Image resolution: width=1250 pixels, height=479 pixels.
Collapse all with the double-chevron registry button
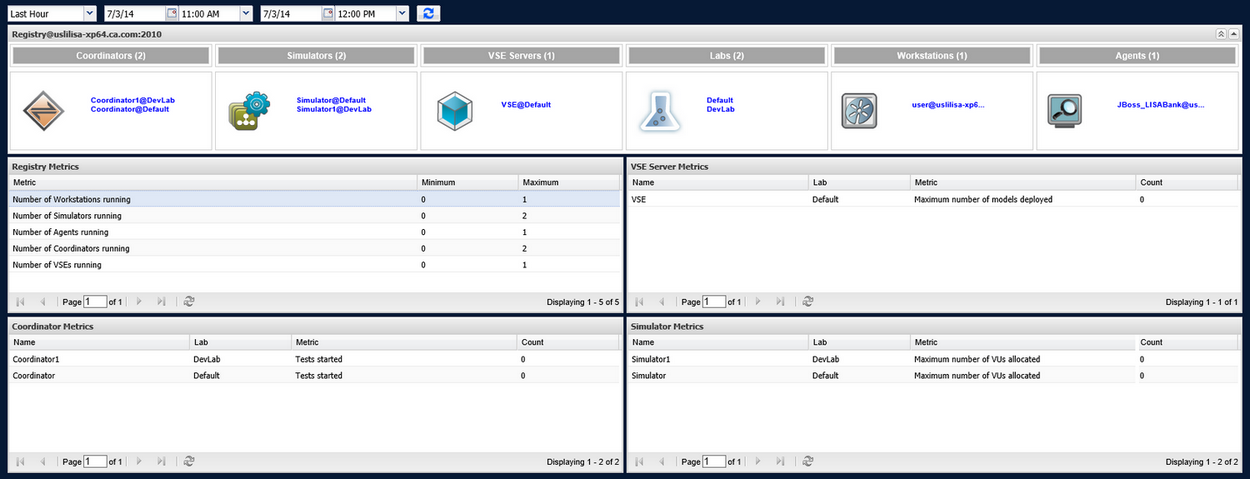pyautogui.click(x=1221, y=34)
